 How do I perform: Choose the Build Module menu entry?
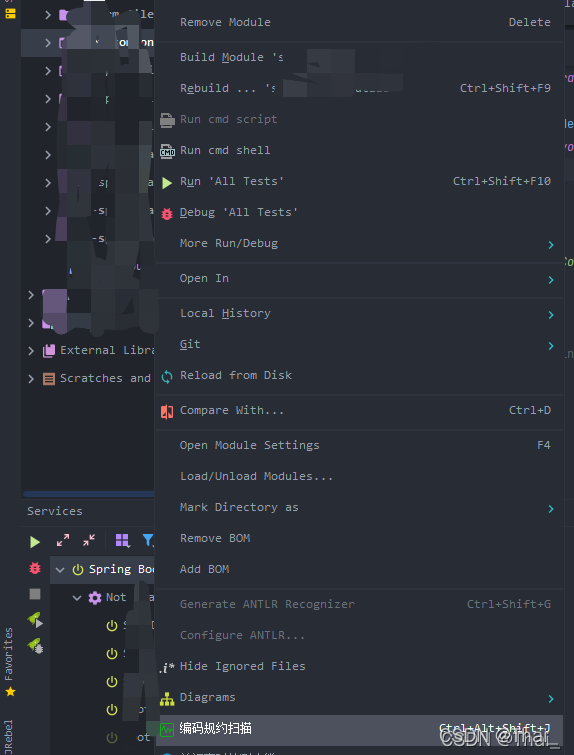point(359,57)
